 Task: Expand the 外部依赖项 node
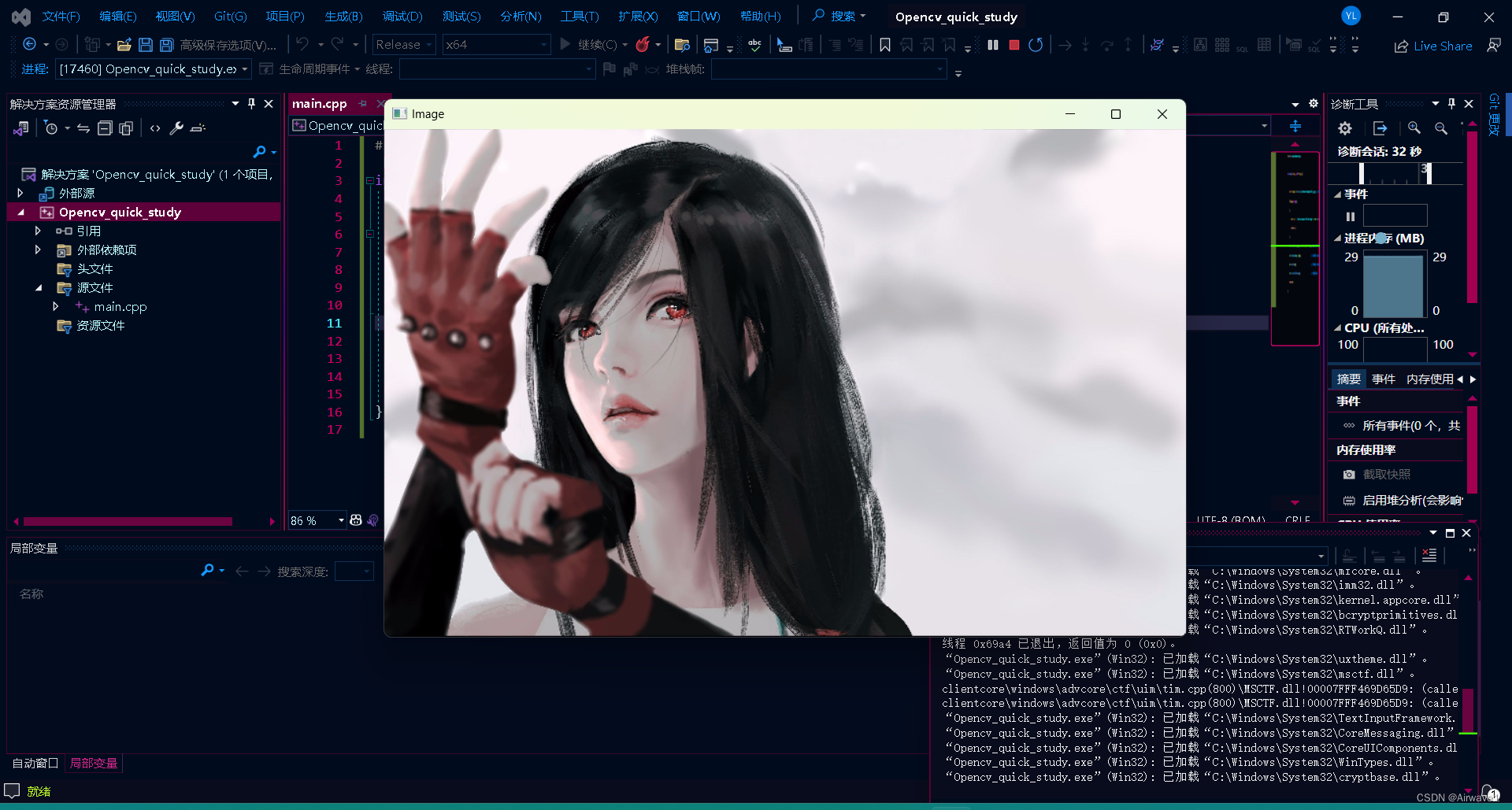(37, 250)
